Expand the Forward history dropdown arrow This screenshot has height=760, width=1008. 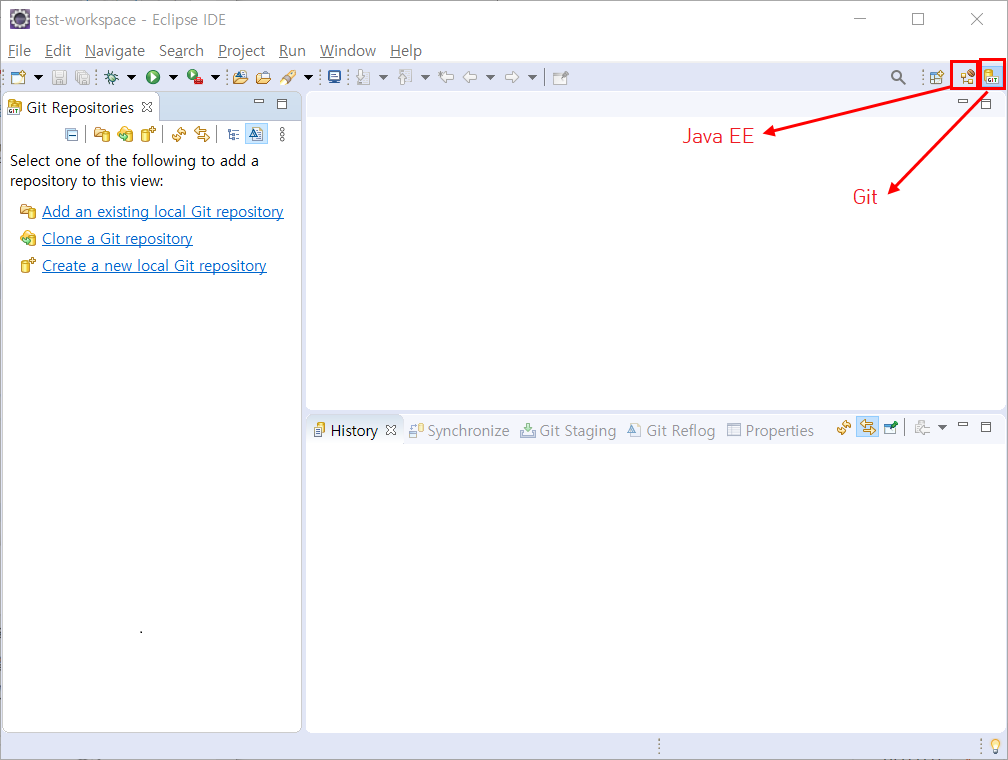[x=532, y=78]
